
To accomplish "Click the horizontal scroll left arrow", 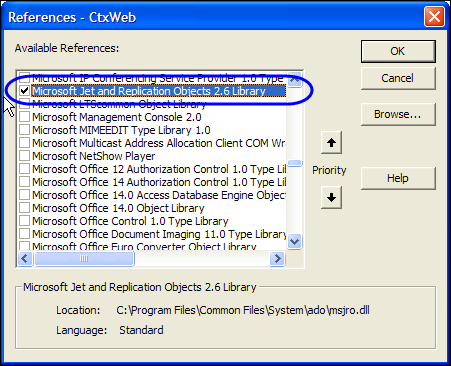I will point(25,259).
